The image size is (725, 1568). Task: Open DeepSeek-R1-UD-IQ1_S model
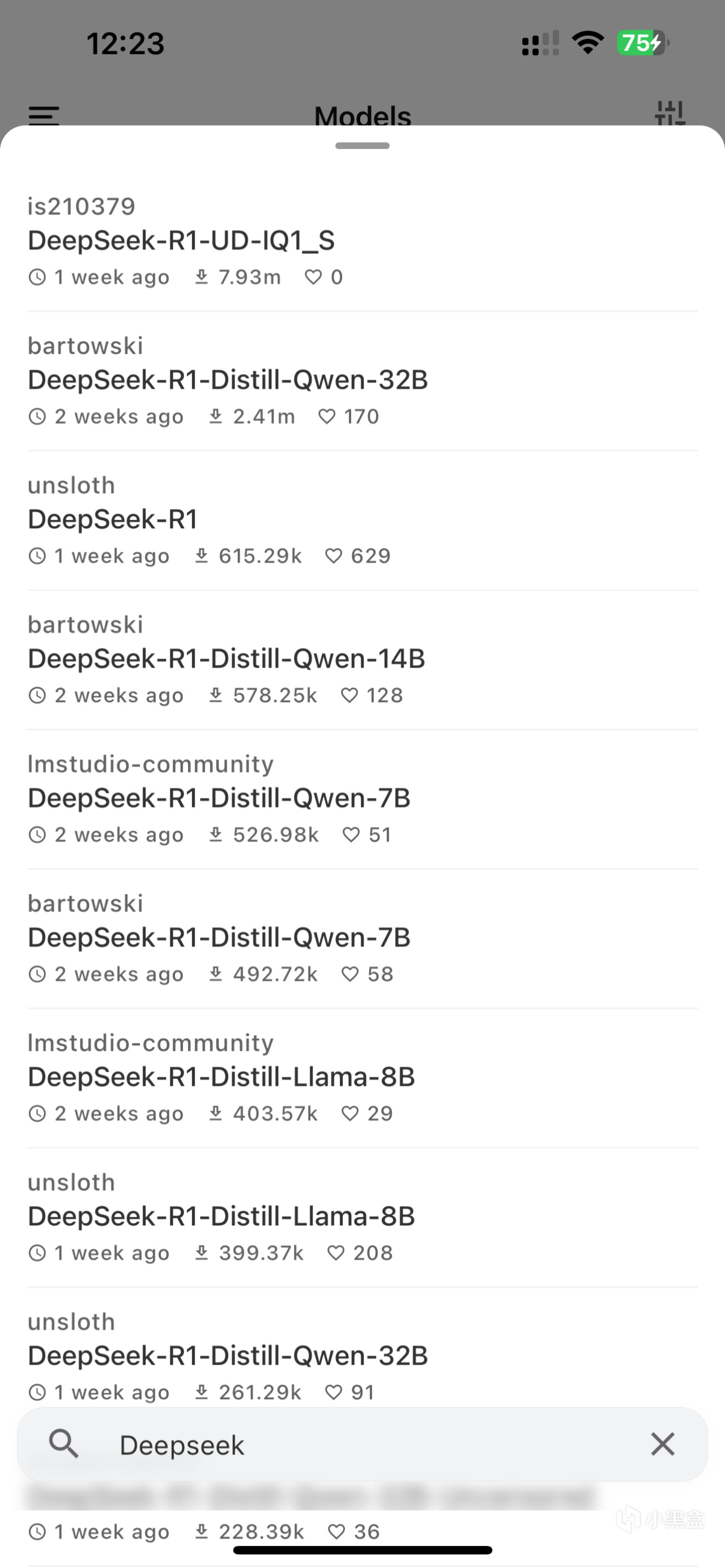tap(181, 241)
